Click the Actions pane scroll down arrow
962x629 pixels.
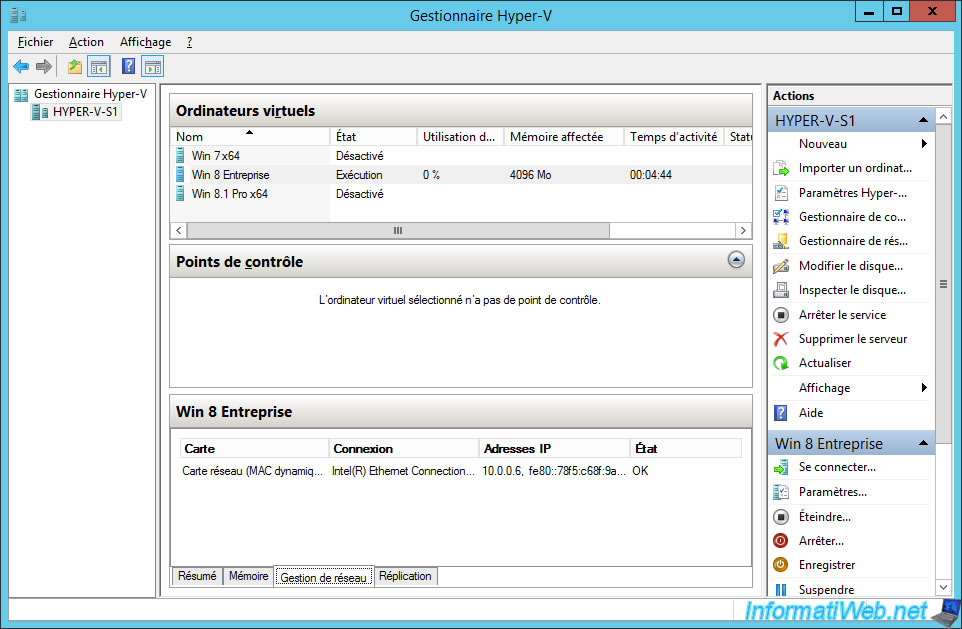coord(943,588)
